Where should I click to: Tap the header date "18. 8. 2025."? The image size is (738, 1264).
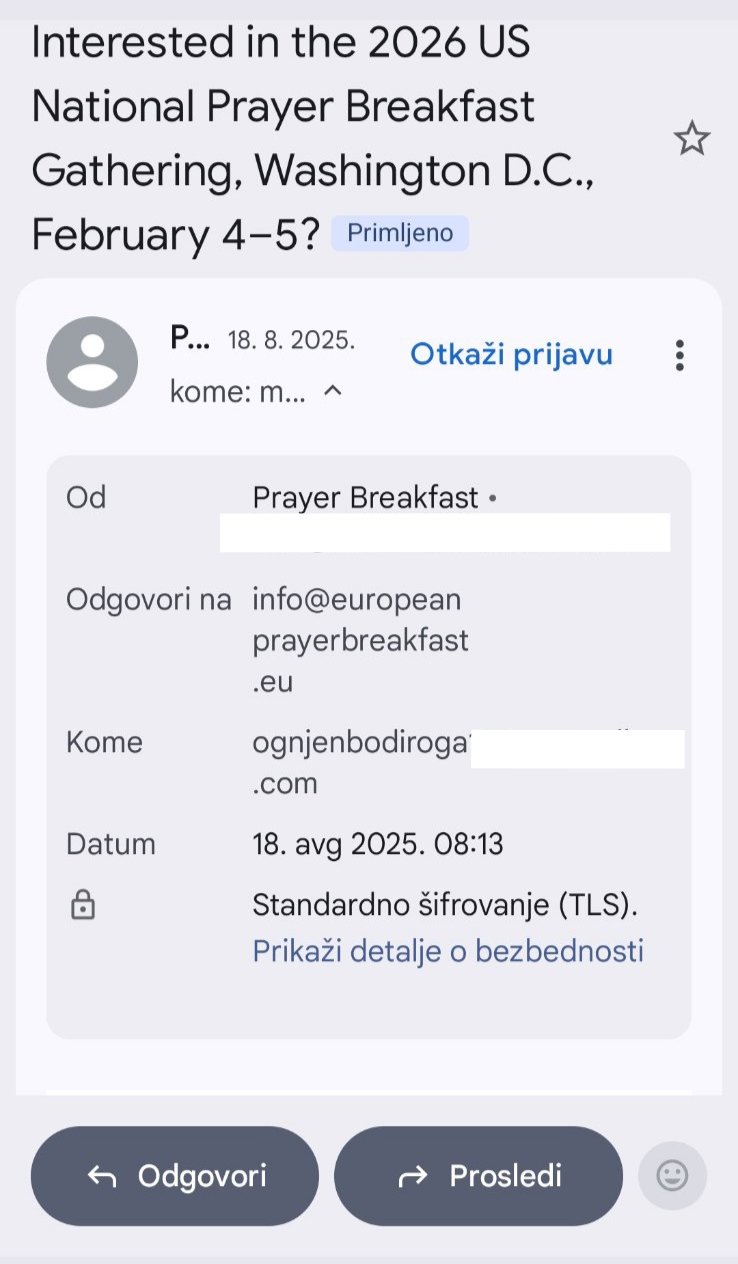(x=291, y=340)
